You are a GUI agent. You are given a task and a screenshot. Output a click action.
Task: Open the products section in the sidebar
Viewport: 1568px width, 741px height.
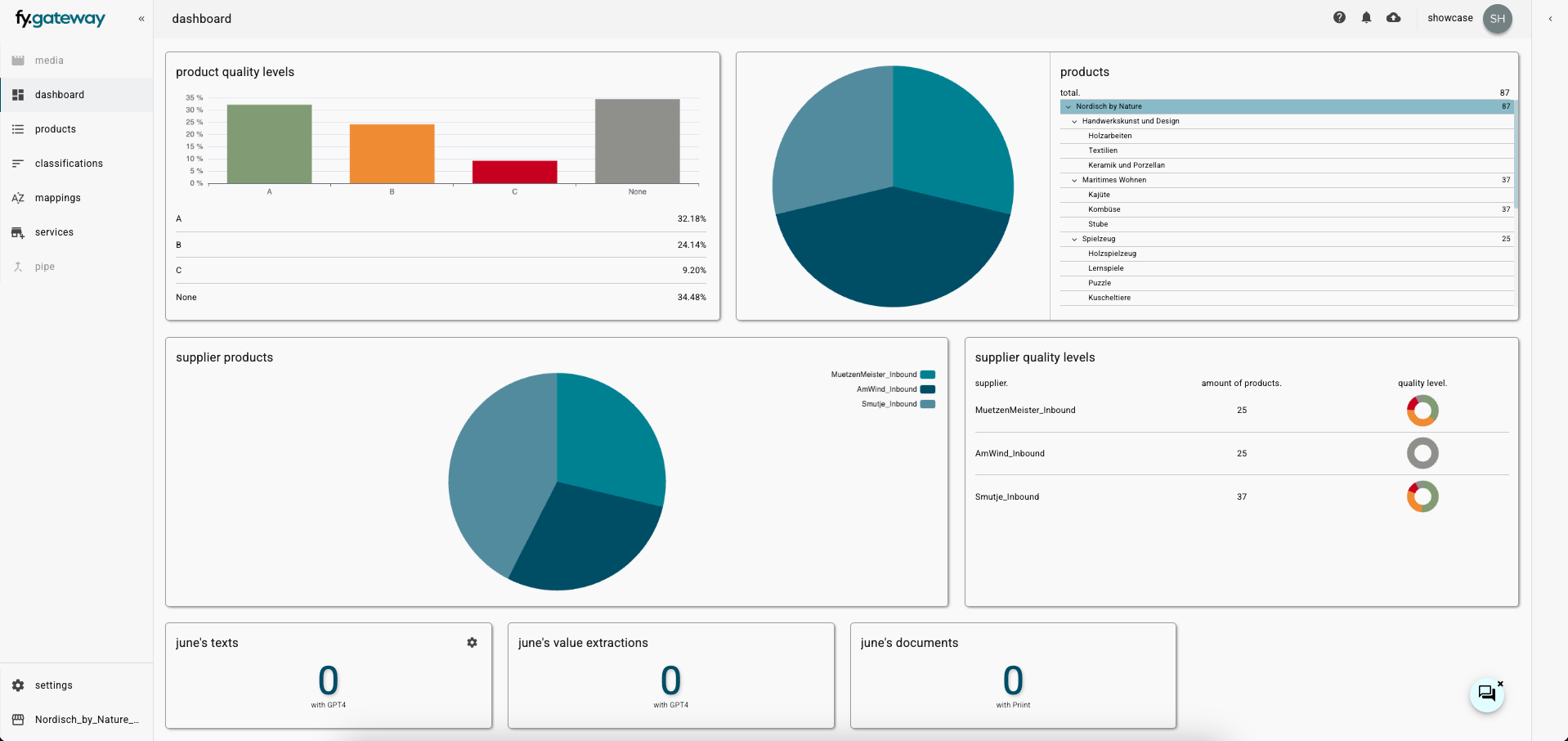coord(56,128)
